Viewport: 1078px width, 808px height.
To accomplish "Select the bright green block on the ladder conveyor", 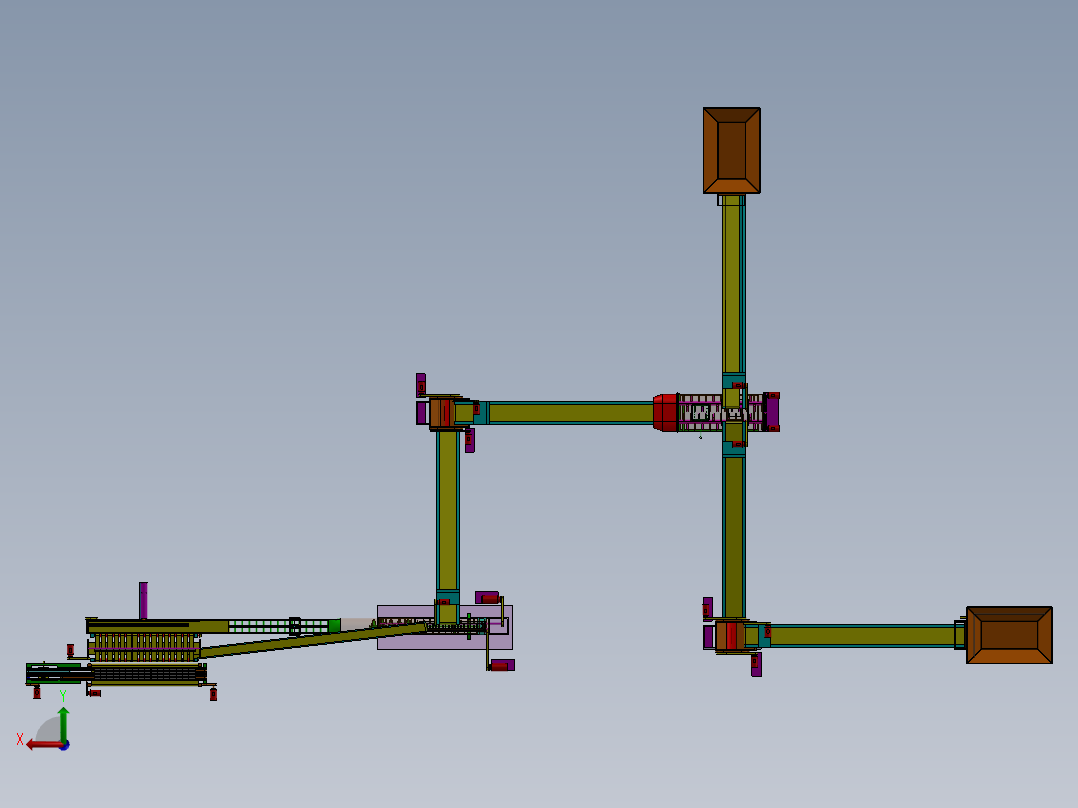I will click(334, 626).
